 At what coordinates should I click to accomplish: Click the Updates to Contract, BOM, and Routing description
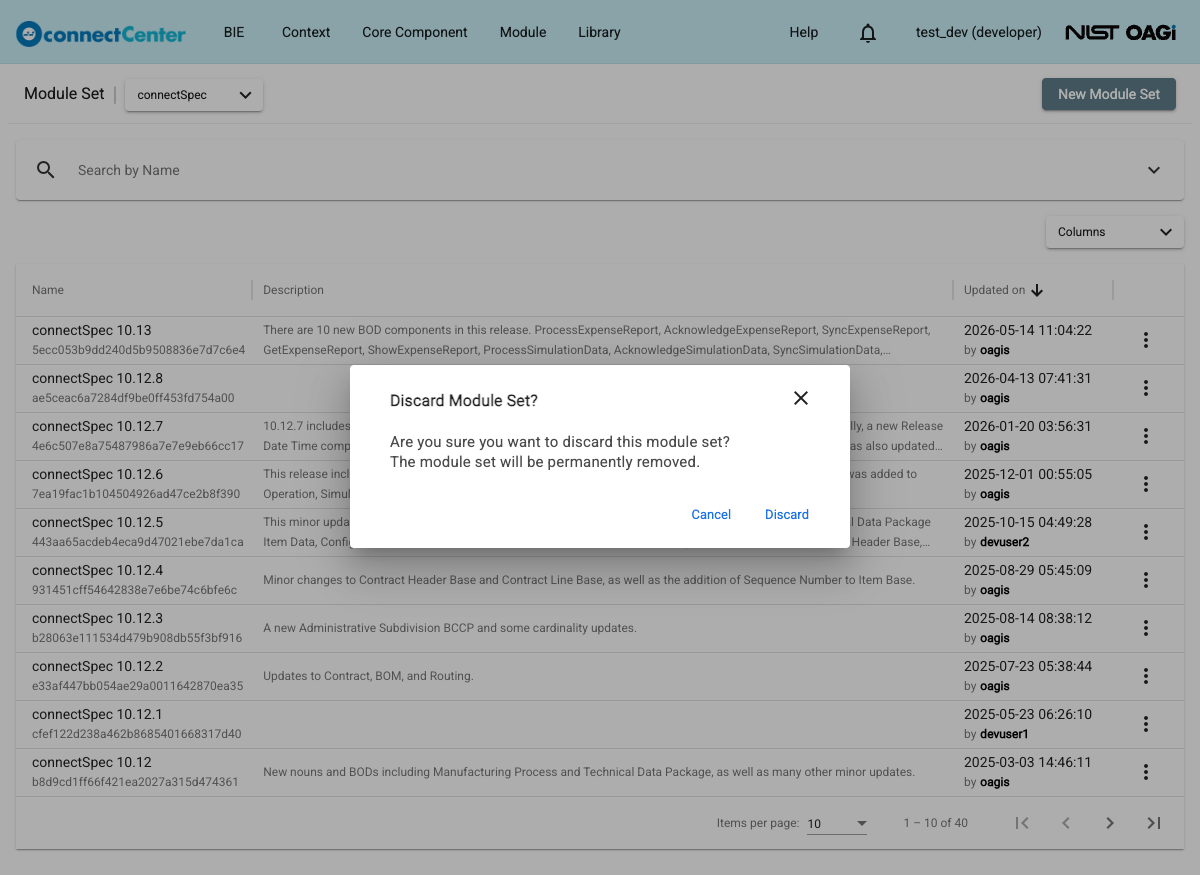(368, 676)
